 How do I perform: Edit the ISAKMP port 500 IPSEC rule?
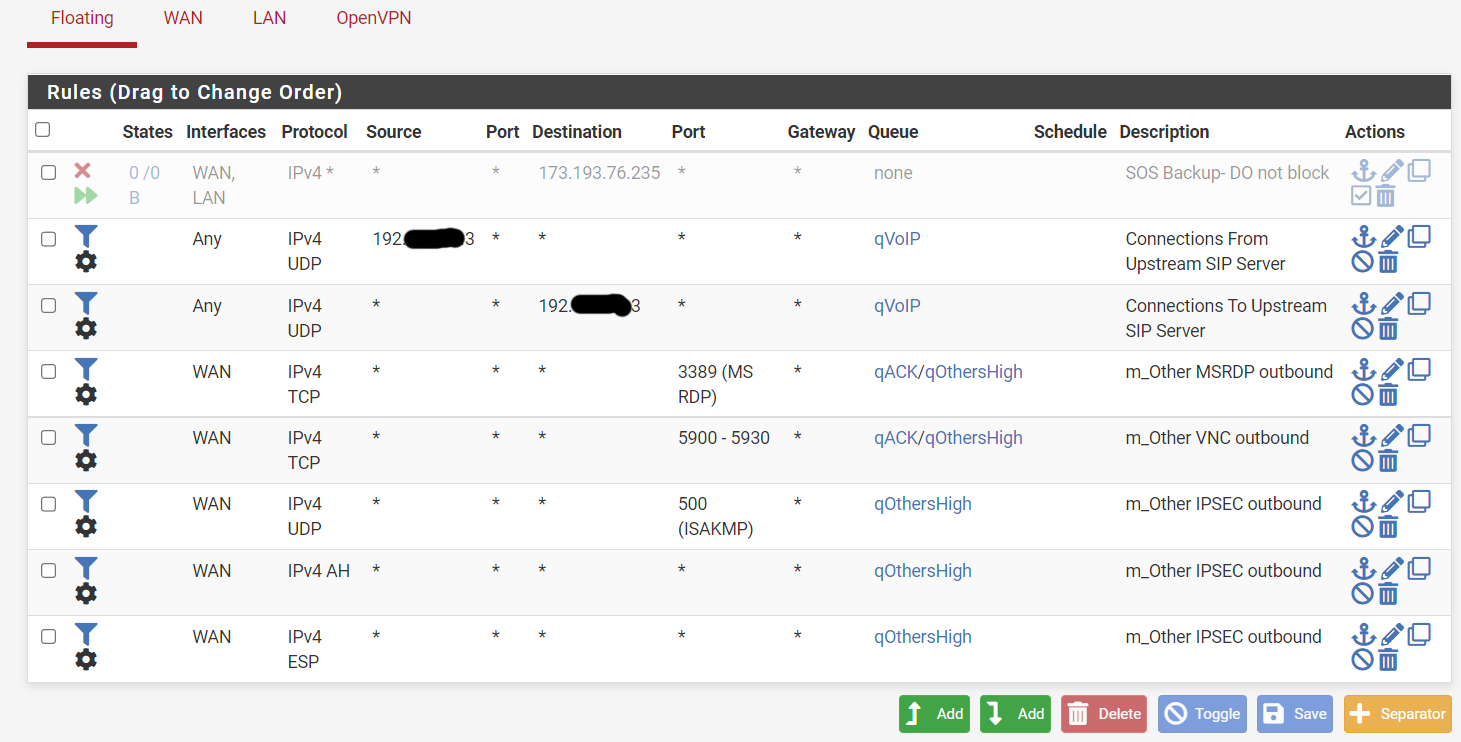tap(1392, 502)
